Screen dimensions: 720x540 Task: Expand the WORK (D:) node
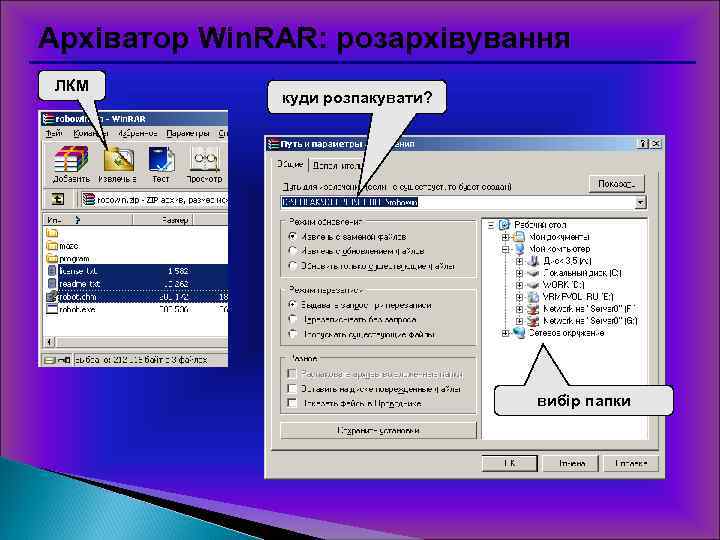tap(519, 285)
